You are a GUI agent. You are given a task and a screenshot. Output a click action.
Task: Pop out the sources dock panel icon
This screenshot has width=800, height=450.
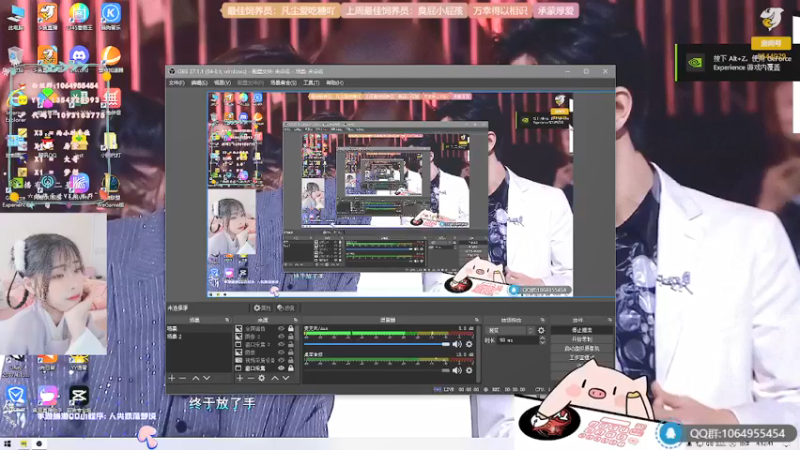pyautogui.click(x=295, y=320)
